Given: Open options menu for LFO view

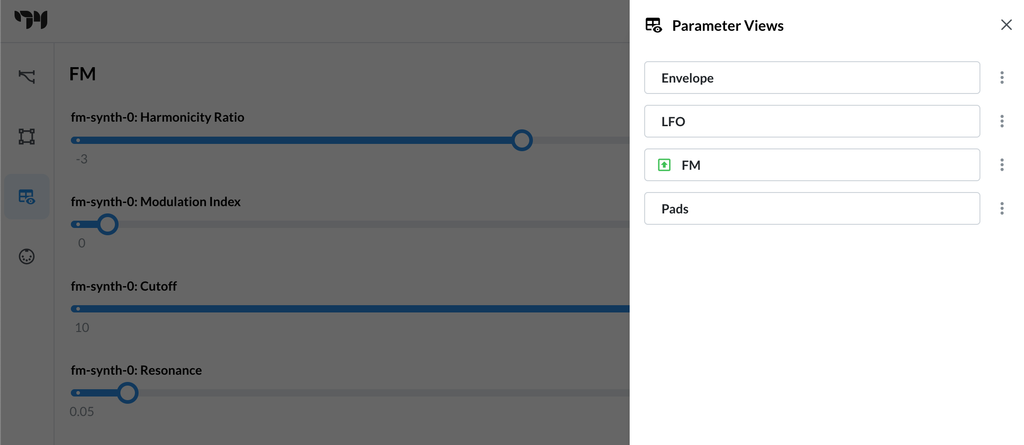Looking at the screenshot, I should (1002, 122).
